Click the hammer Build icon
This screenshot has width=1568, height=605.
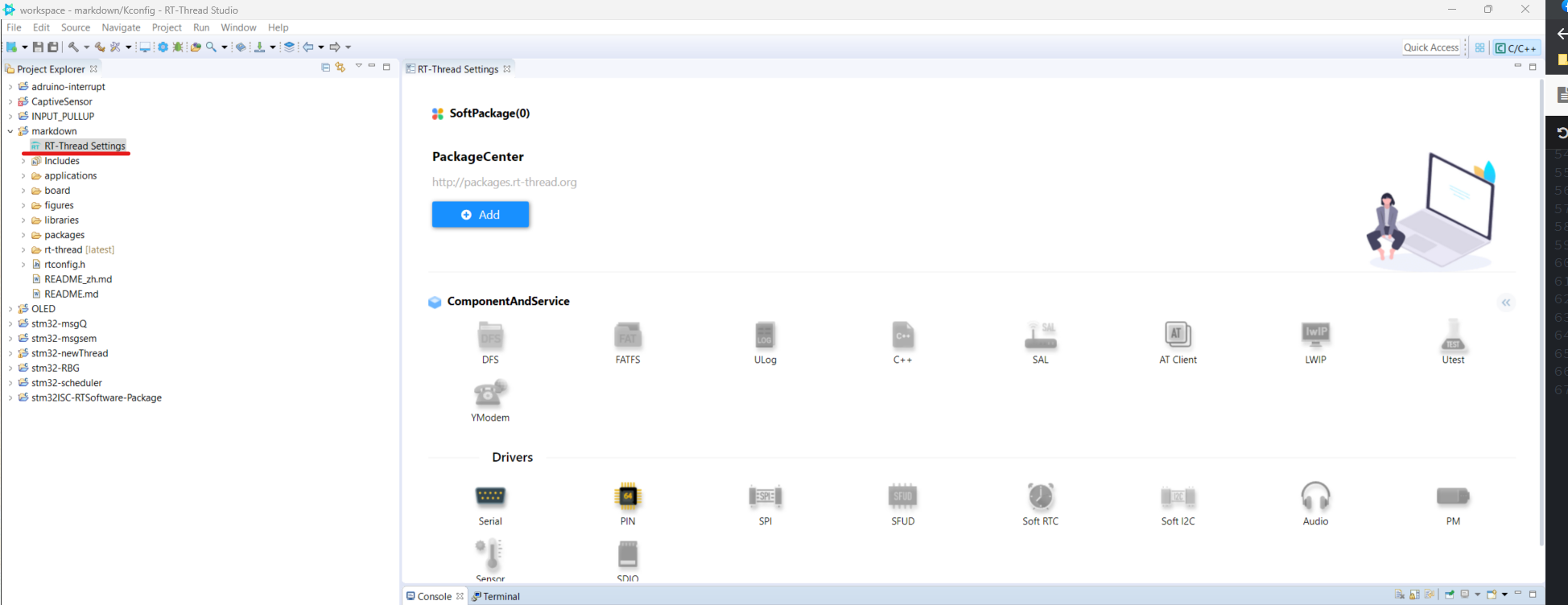[73, 47]
